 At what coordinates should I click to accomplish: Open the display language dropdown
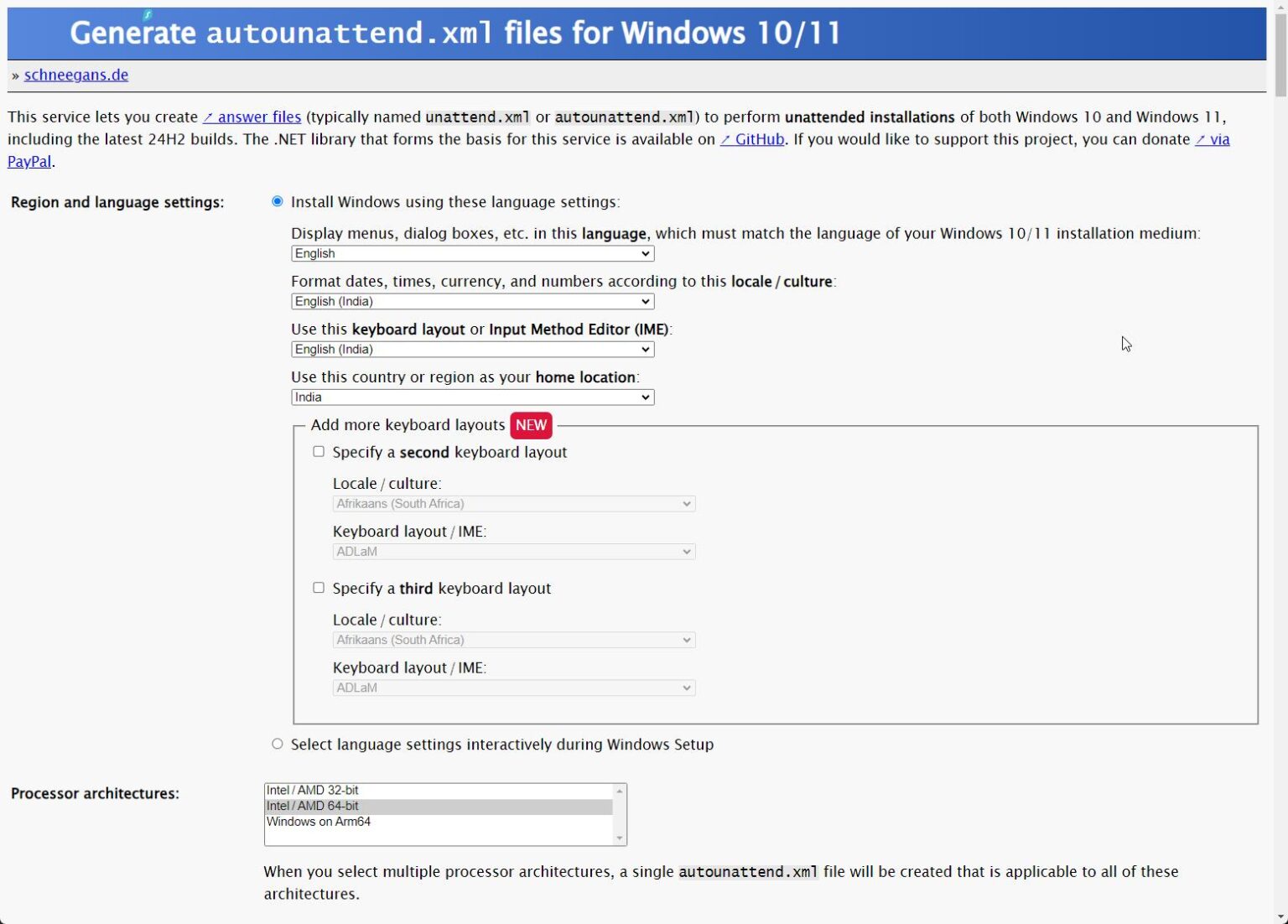tap(471, 253)
